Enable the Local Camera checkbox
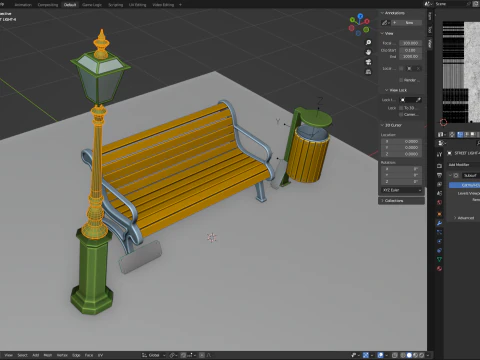Viewport: 480px width, 360px height. [x=401, y=68]
